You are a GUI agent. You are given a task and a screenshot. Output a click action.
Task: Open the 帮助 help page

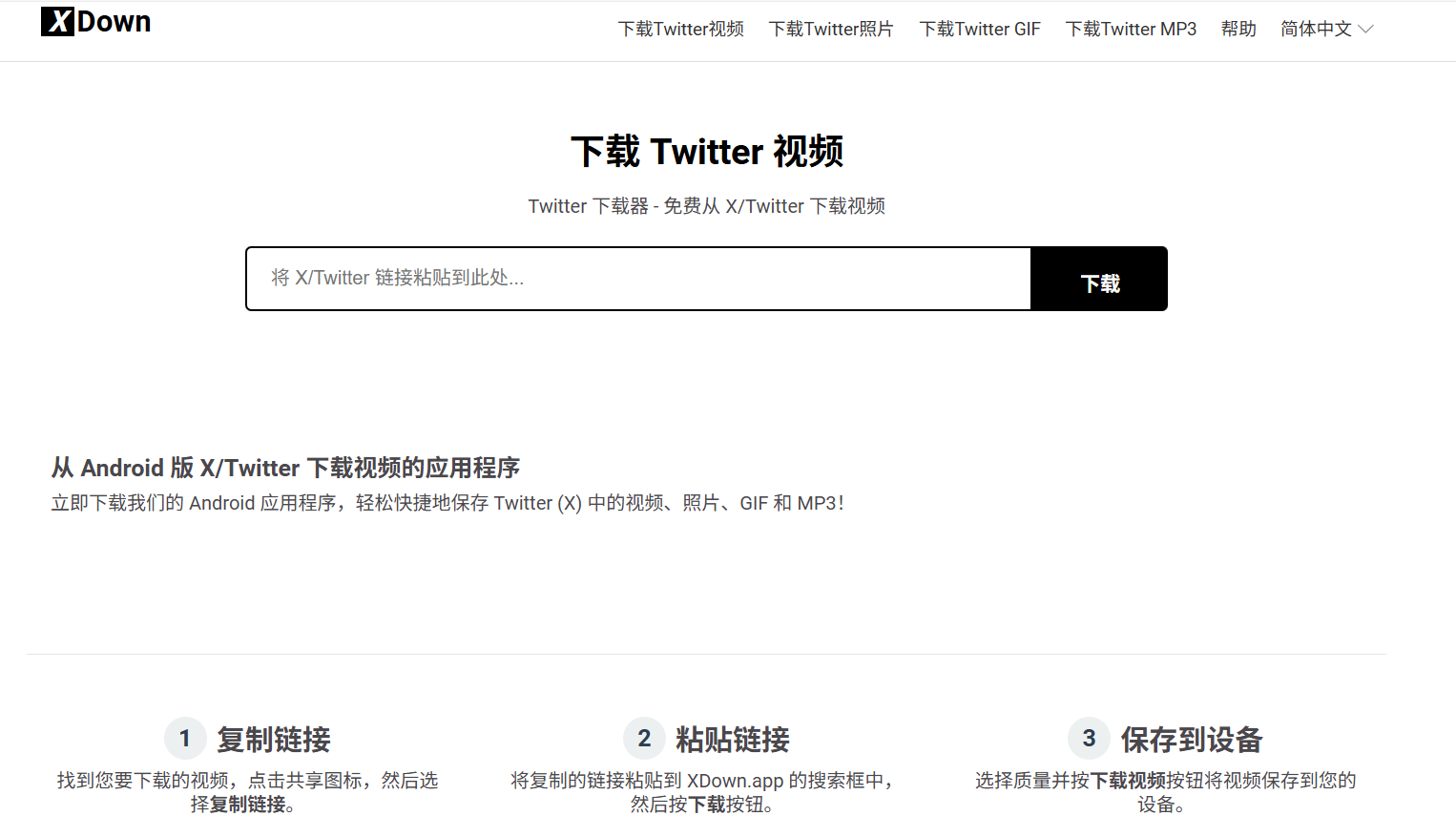(x=1238, y=30)
